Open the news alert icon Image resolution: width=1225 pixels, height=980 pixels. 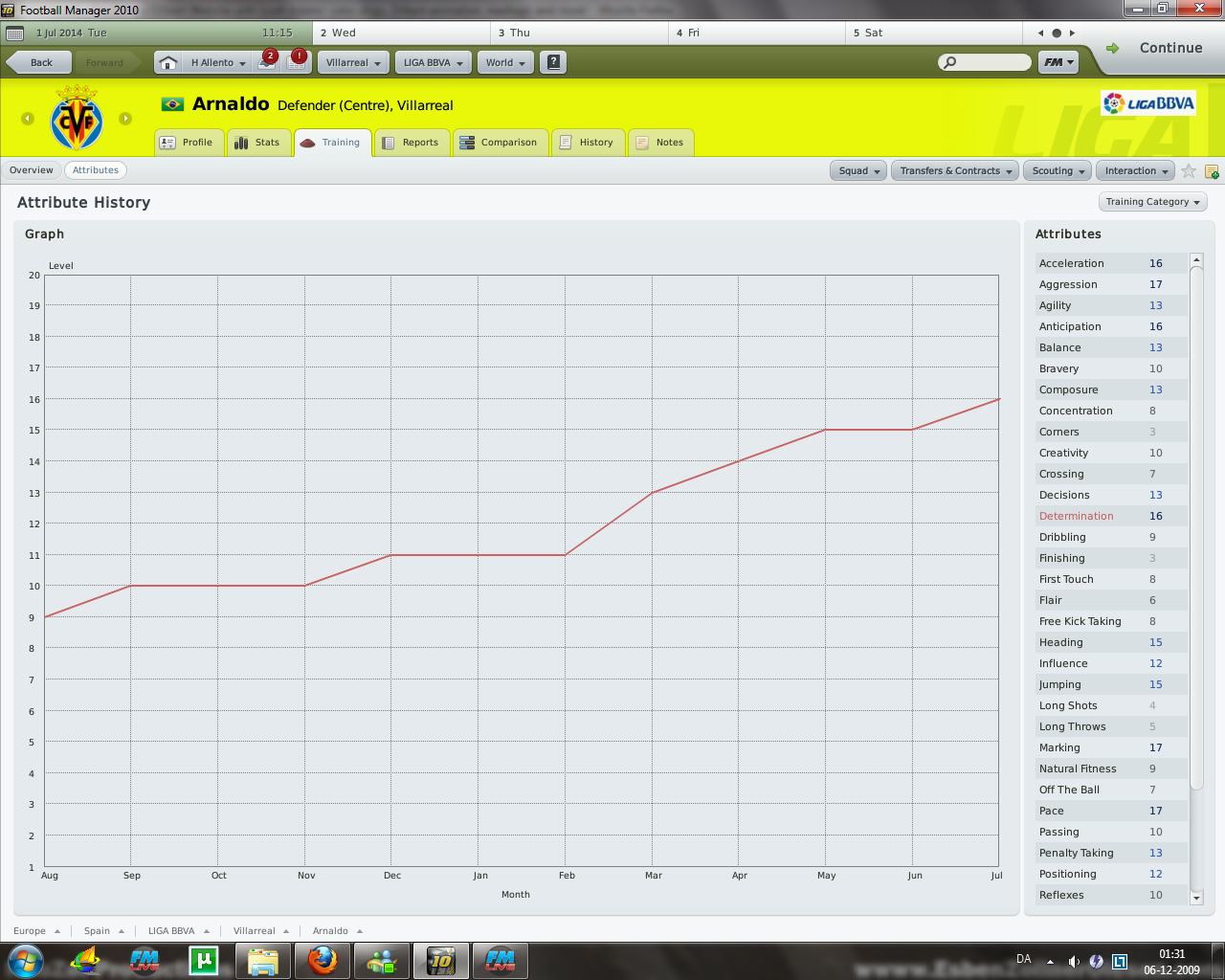[298, 60]
